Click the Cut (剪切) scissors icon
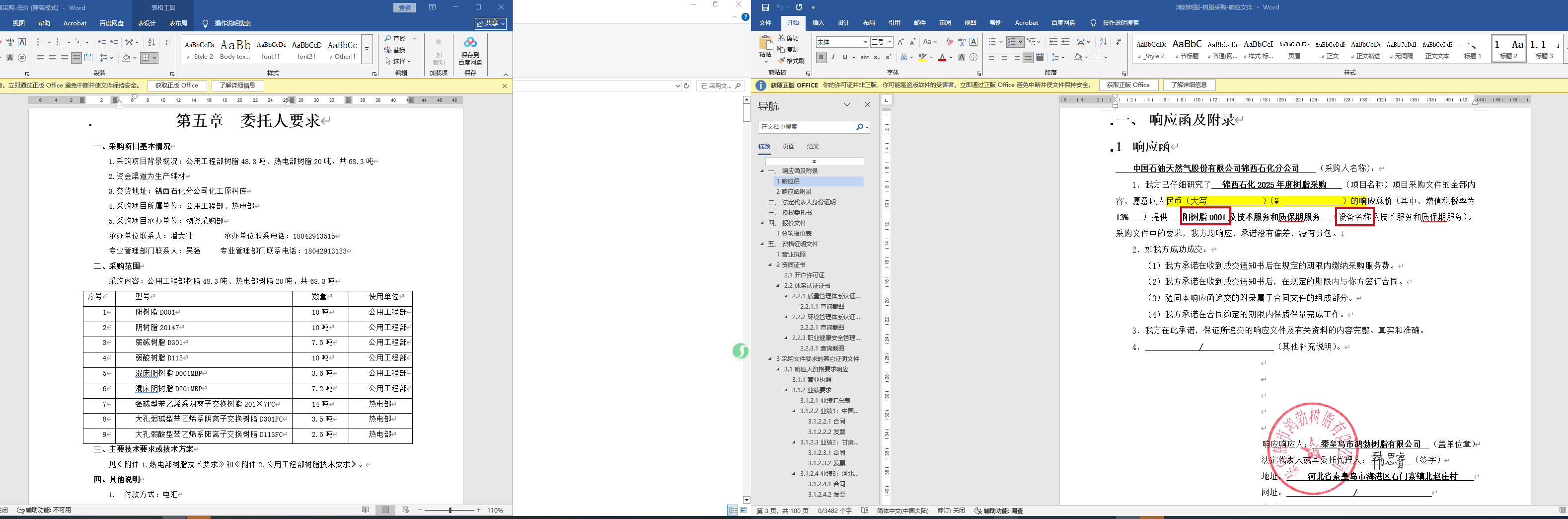 pyautogui.click(x=782, y=38)
